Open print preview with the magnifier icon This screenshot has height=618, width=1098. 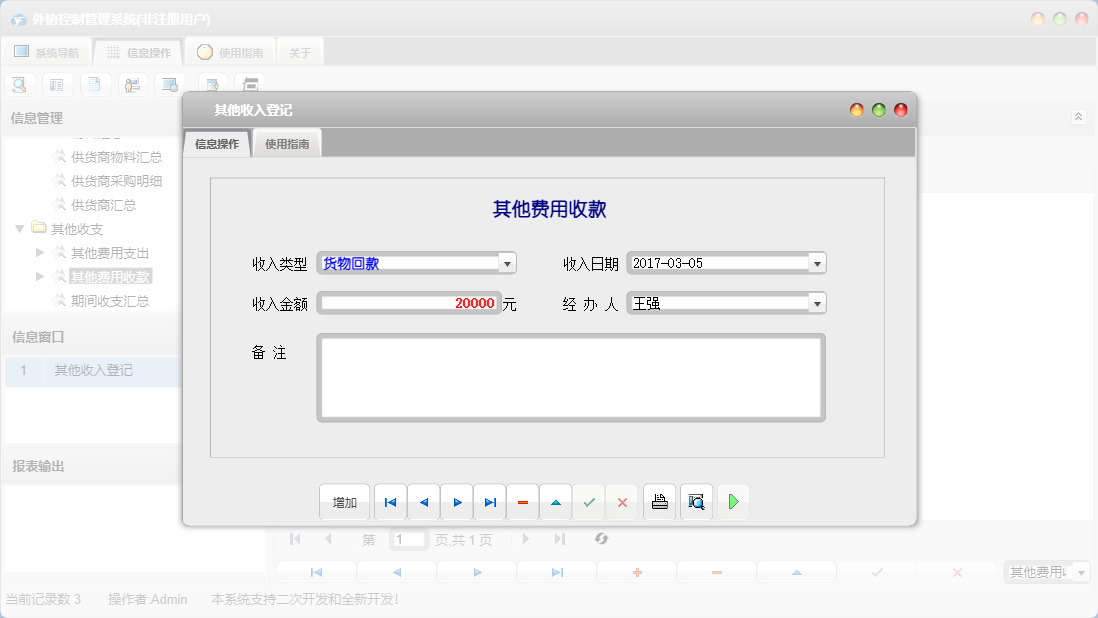pyautogui.click(x=697, y=502)
